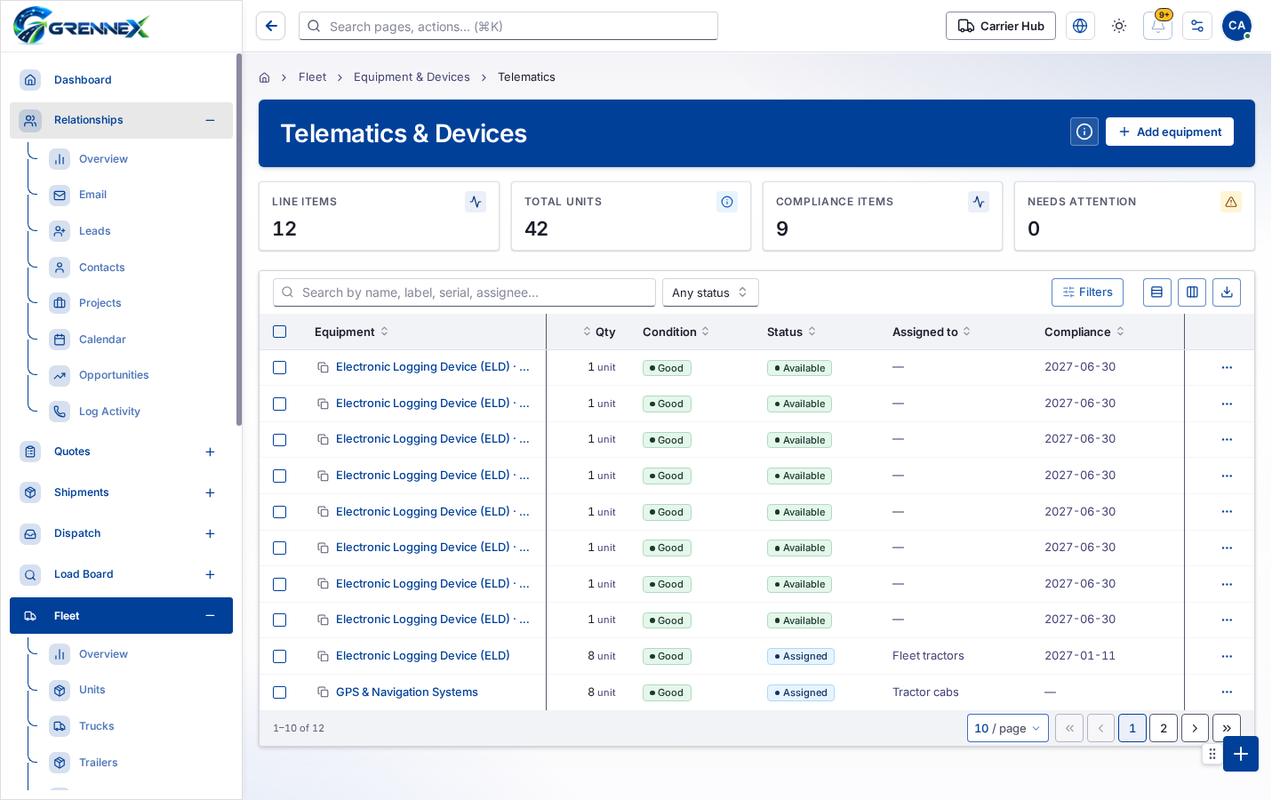Check the Fleet tractors ELD row checkbox

click(280, 656)
